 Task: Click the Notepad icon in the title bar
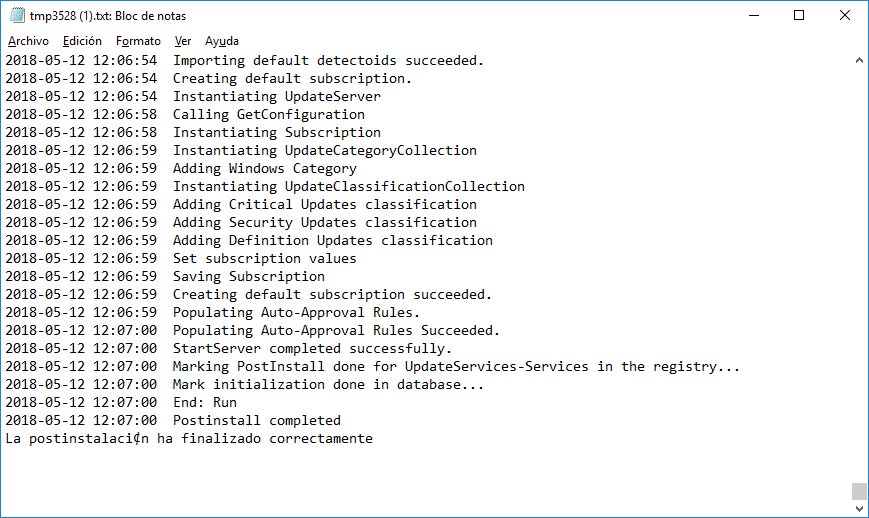16,16
